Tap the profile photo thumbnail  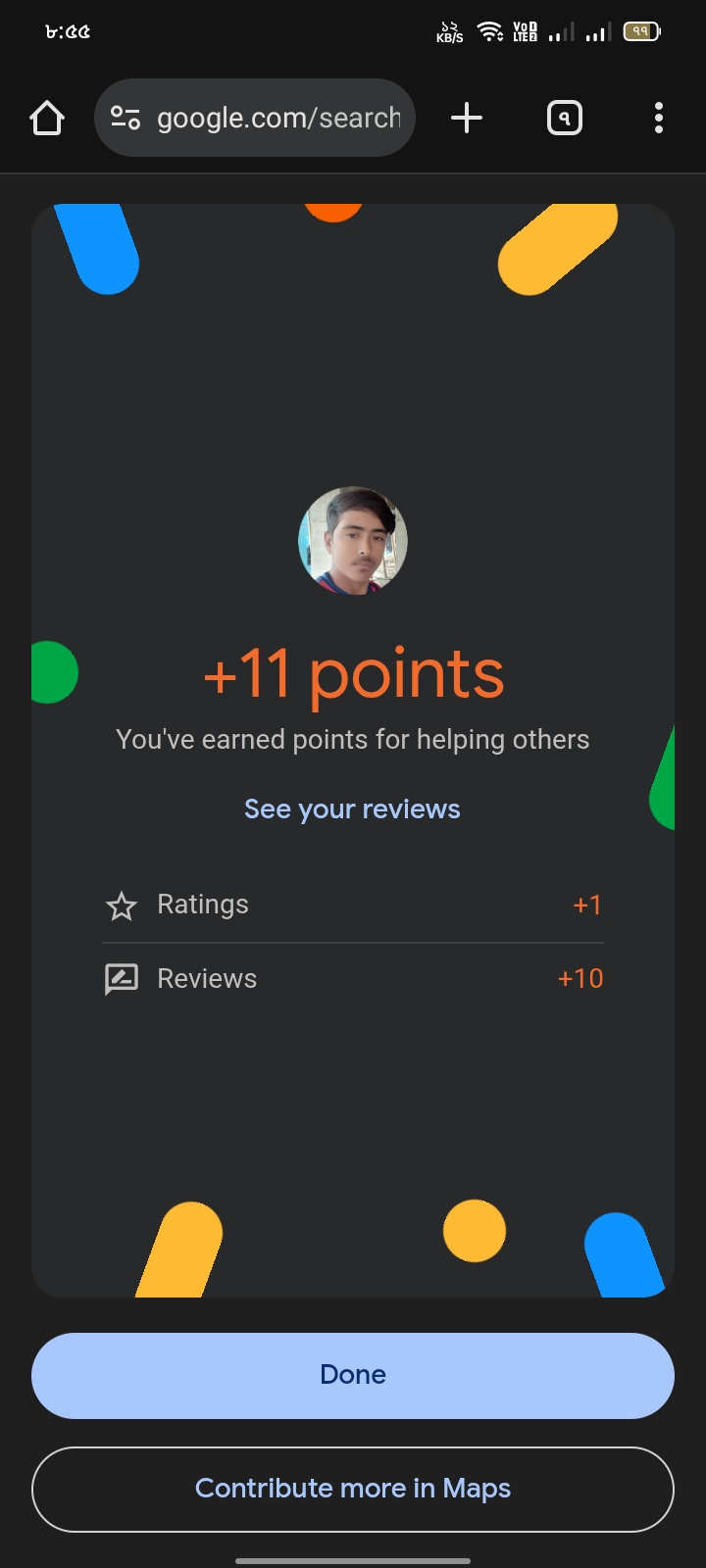click(353, 541)
